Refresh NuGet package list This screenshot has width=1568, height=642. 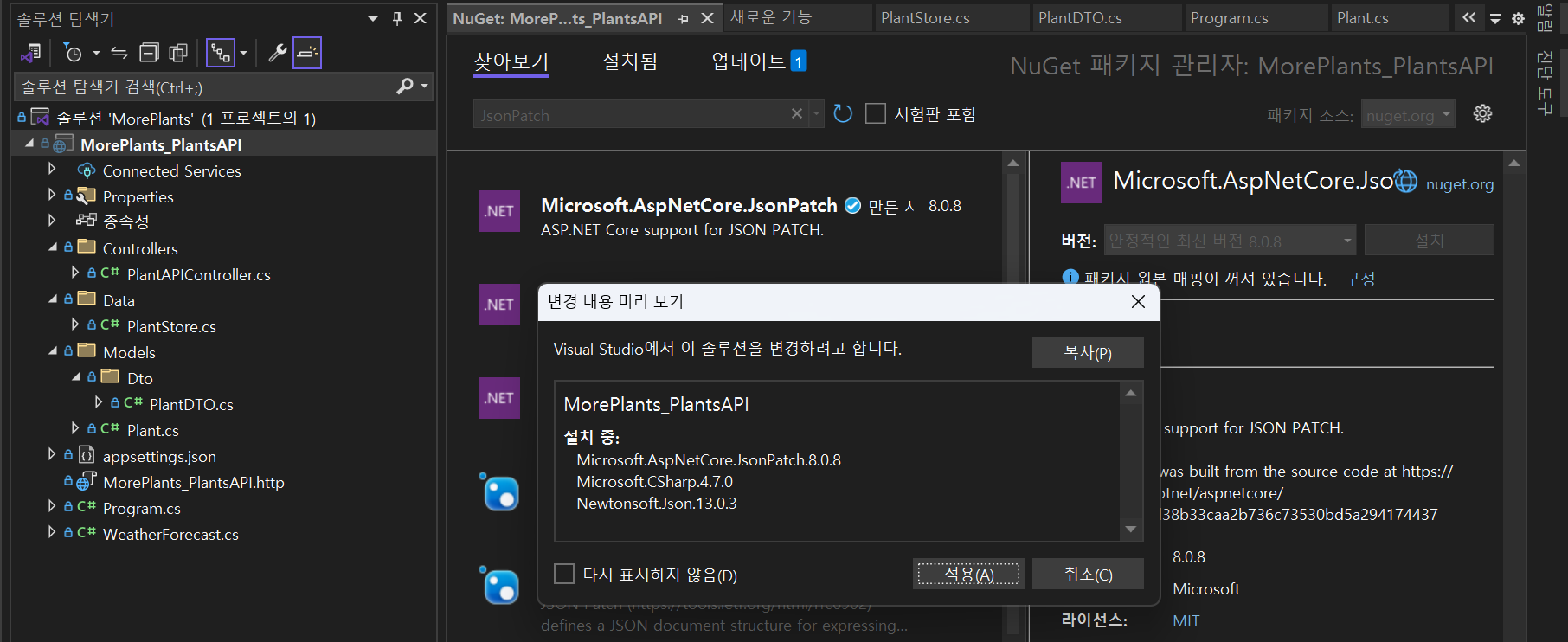[843, 114]
